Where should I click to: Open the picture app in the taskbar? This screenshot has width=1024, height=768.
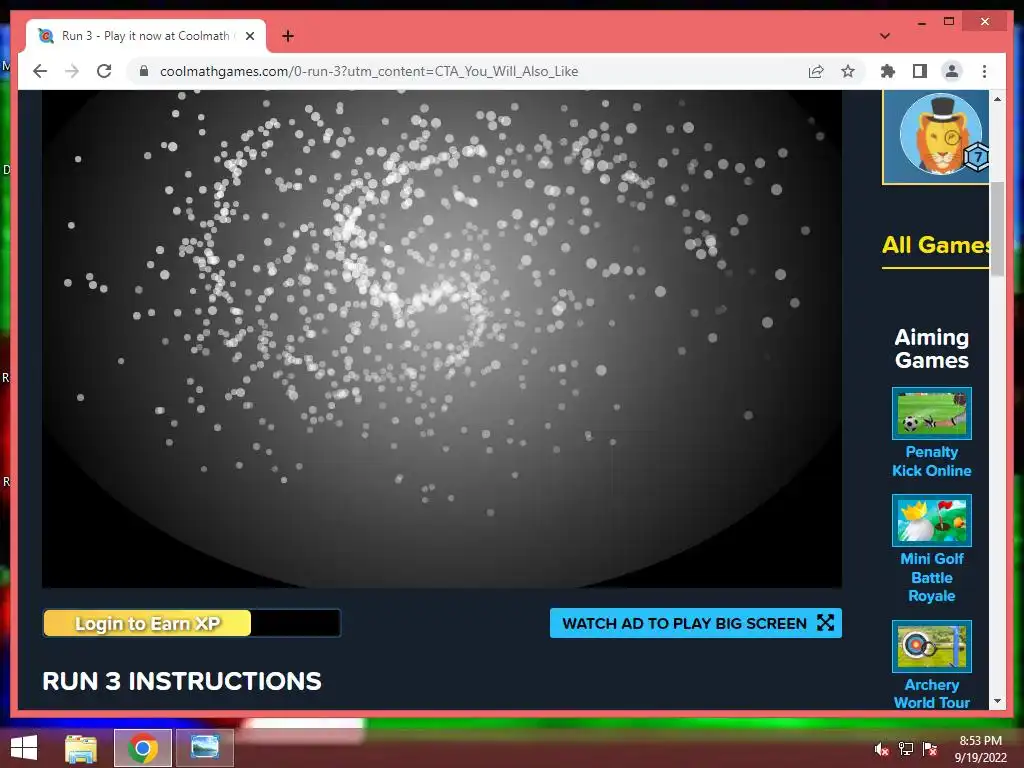[x=205, y=748]
